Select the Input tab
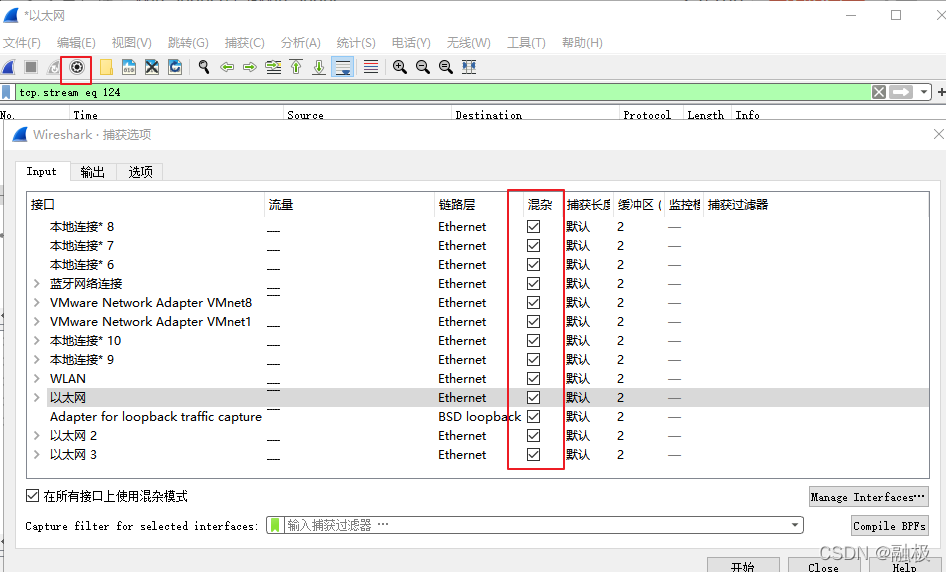This screenshot has height=572, width=946. coord(42,171)
